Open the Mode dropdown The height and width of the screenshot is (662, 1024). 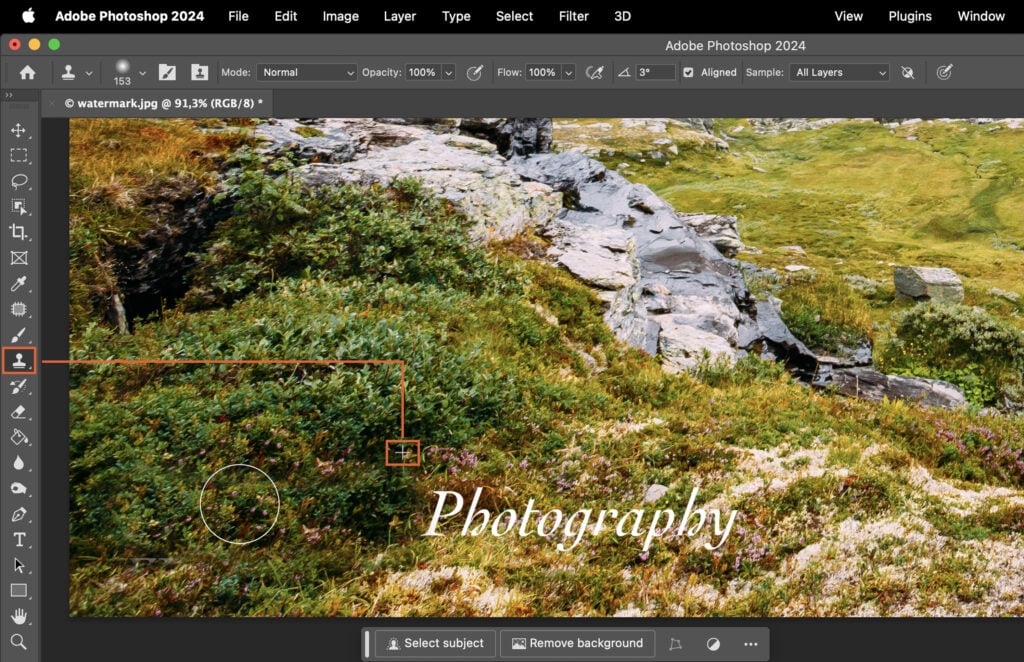(x=307, y=72)
